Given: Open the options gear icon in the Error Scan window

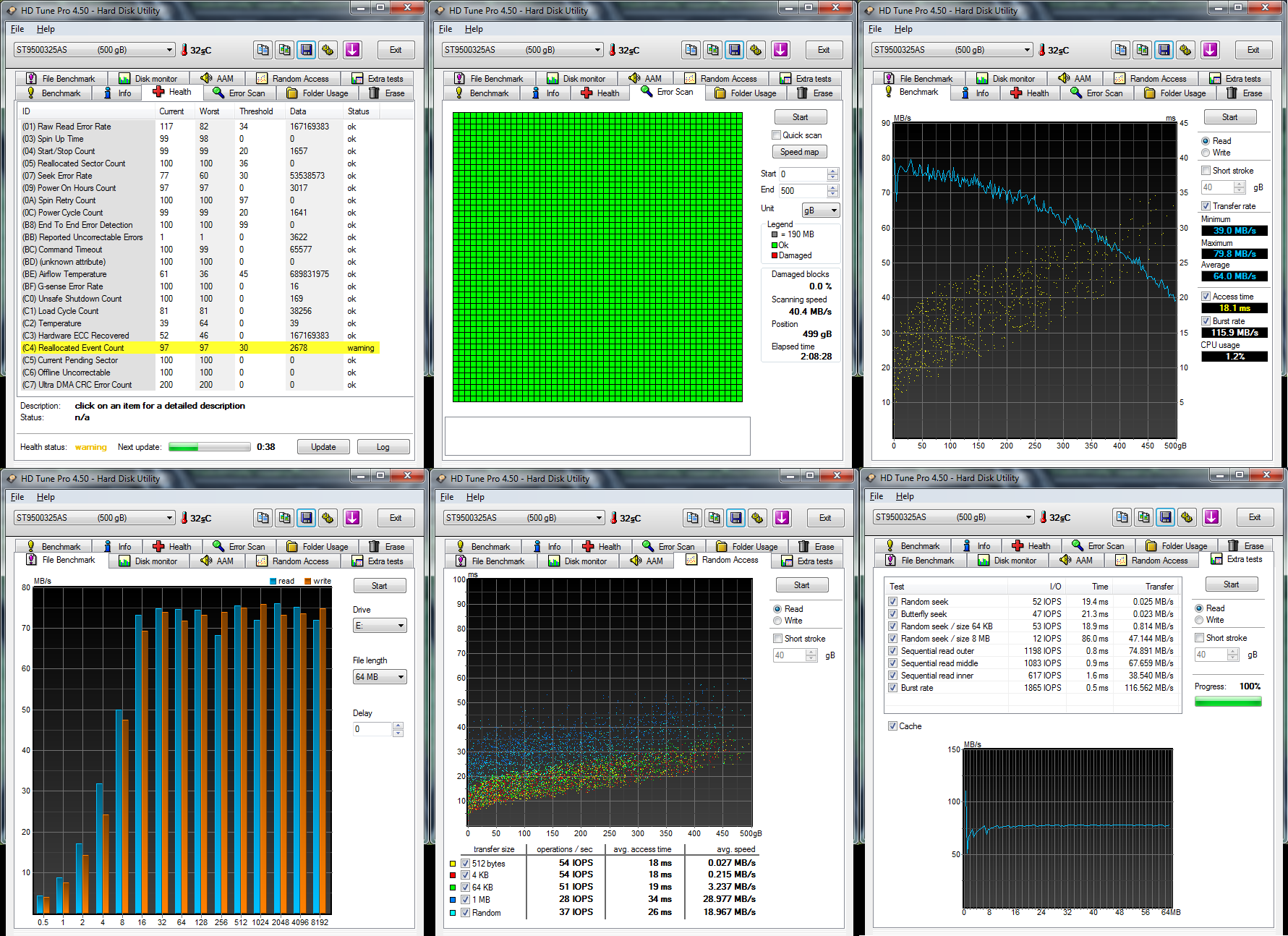Looking at the screenshot, I should 756,50.
